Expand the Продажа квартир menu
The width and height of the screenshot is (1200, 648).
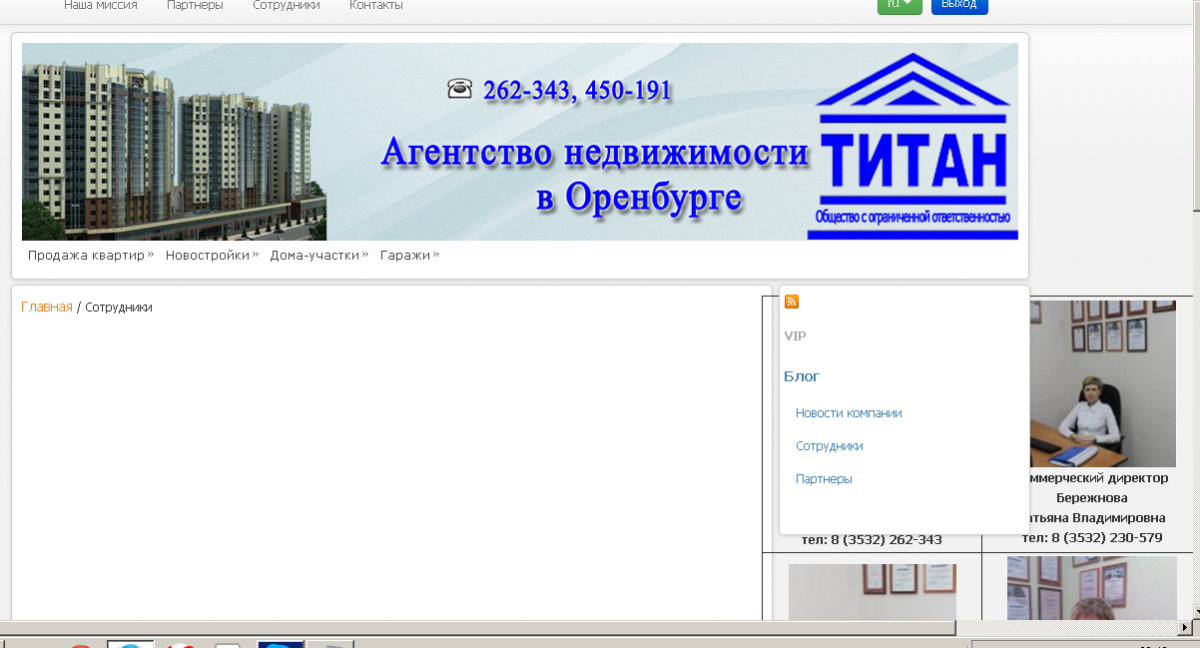pos(90,255)
